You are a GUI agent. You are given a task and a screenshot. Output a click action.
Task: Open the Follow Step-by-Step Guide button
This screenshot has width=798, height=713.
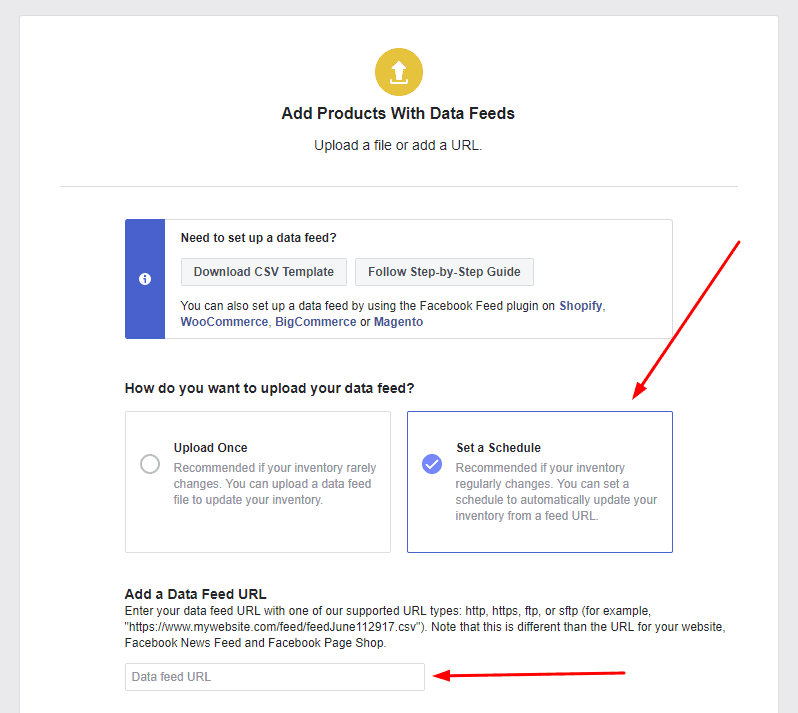444,272
